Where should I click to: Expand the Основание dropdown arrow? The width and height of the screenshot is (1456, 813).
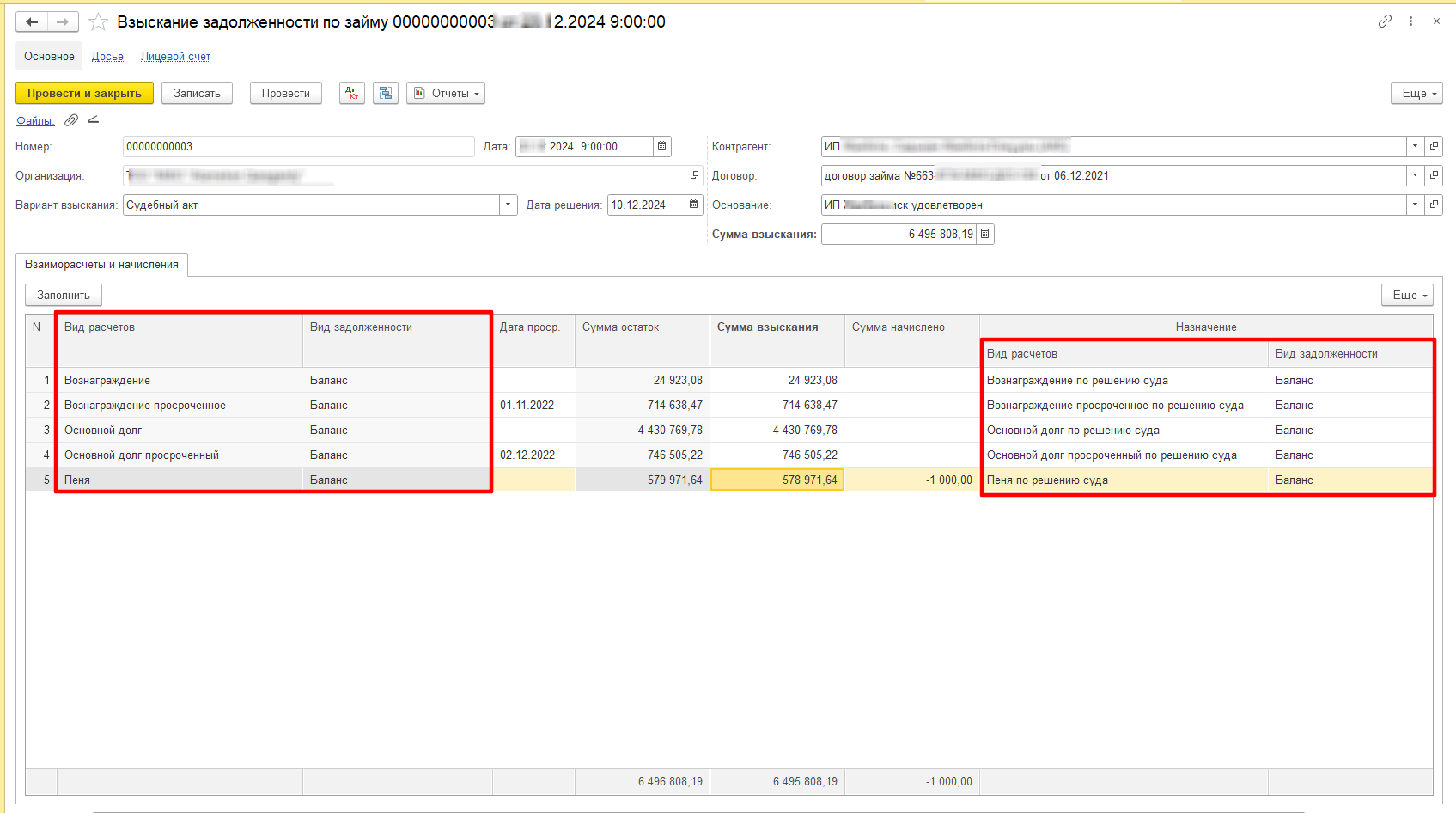click(x=1415, y=205)
